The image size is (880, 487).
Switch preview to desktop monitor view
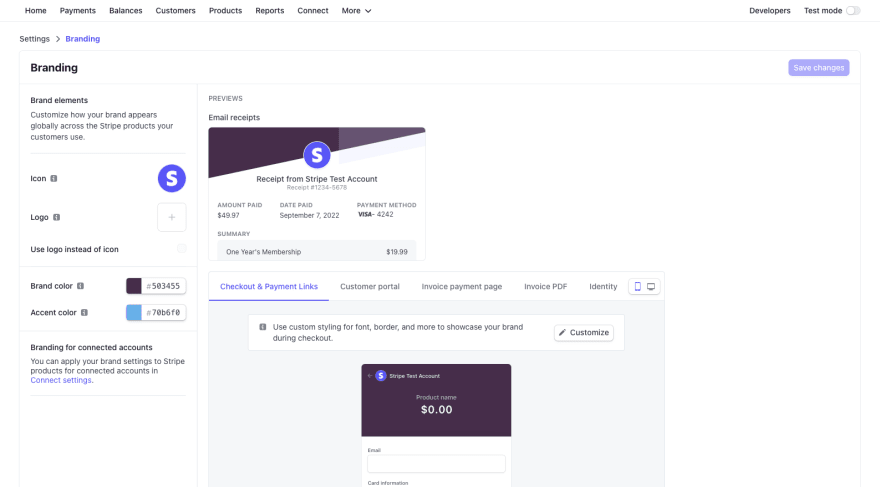tap(651, 286)
